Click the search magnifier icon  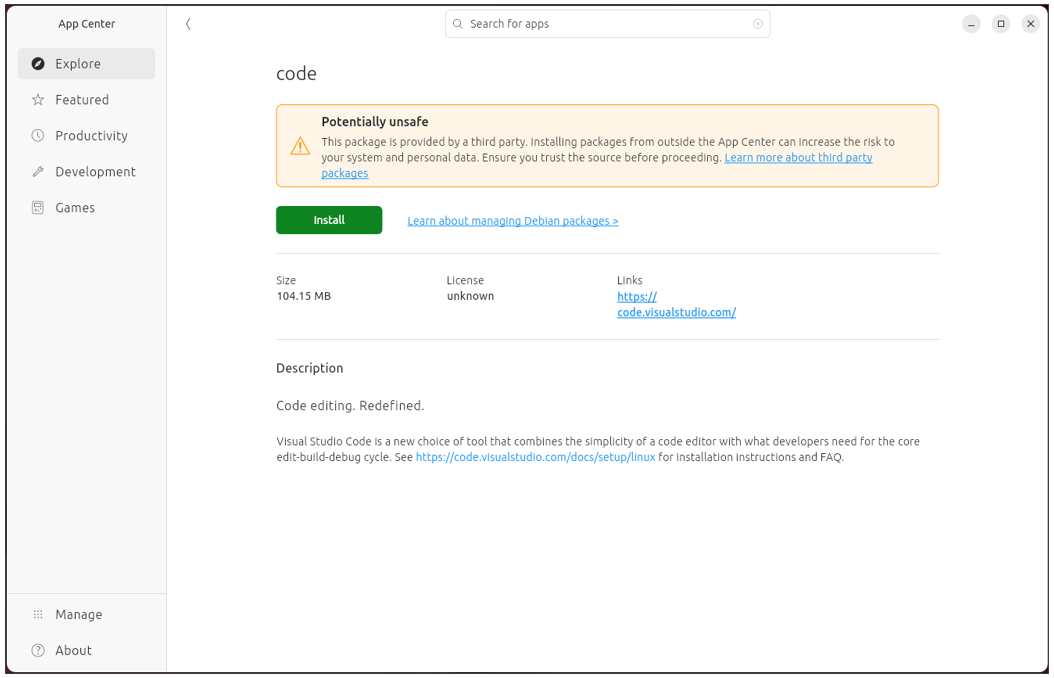point(458,24)
